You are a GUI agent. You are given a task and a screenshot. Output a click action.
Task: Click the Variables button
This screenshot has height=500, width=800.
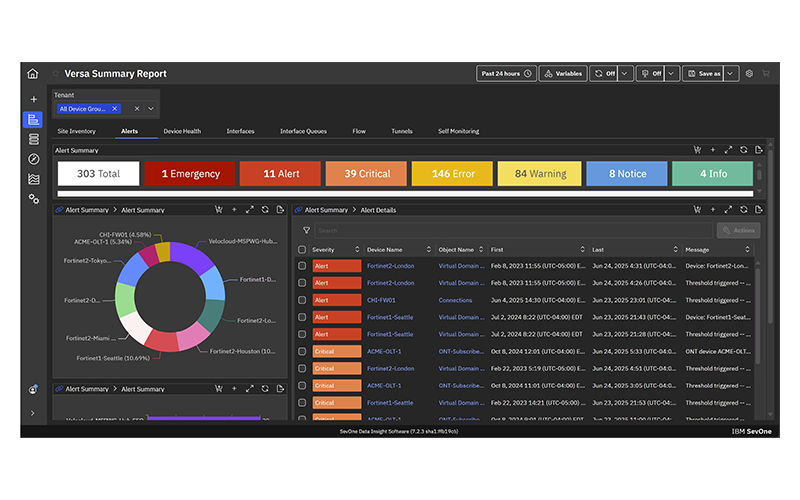[x=563, y=73]
